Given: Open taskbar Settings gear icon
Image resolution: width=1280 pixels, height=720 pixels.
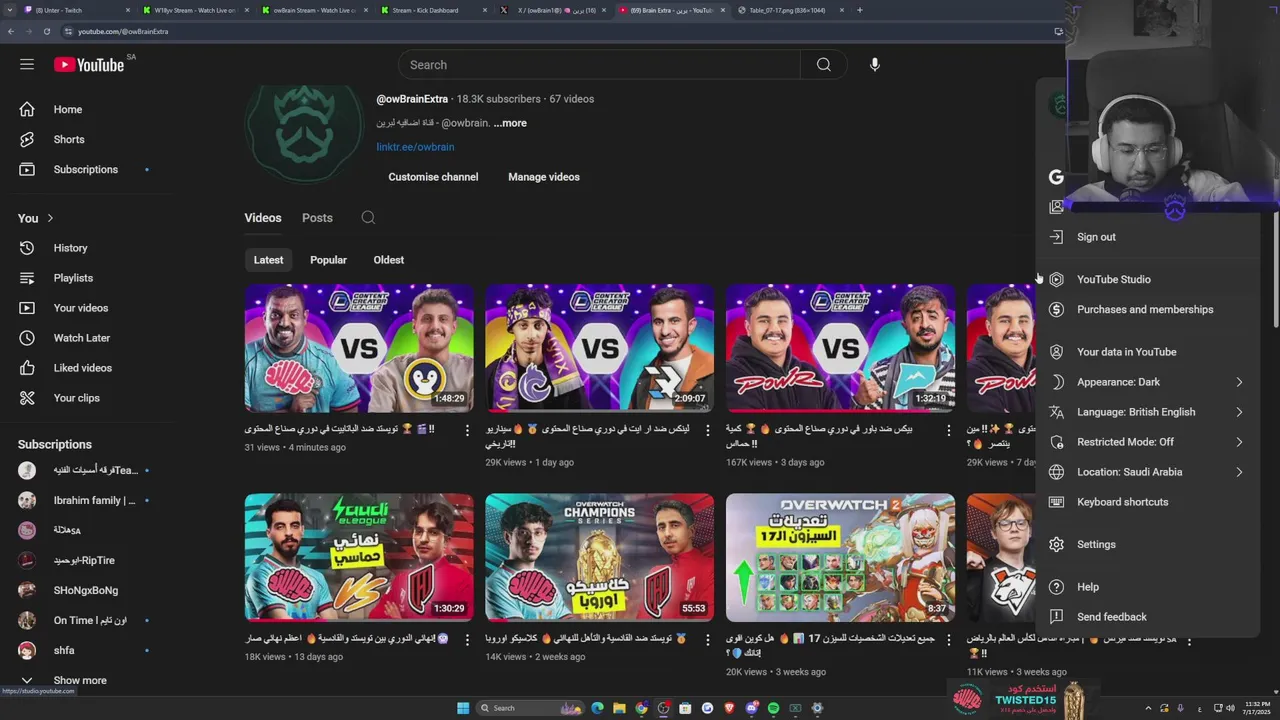Looking at the screenshot, I should click(x=817, y=708).
